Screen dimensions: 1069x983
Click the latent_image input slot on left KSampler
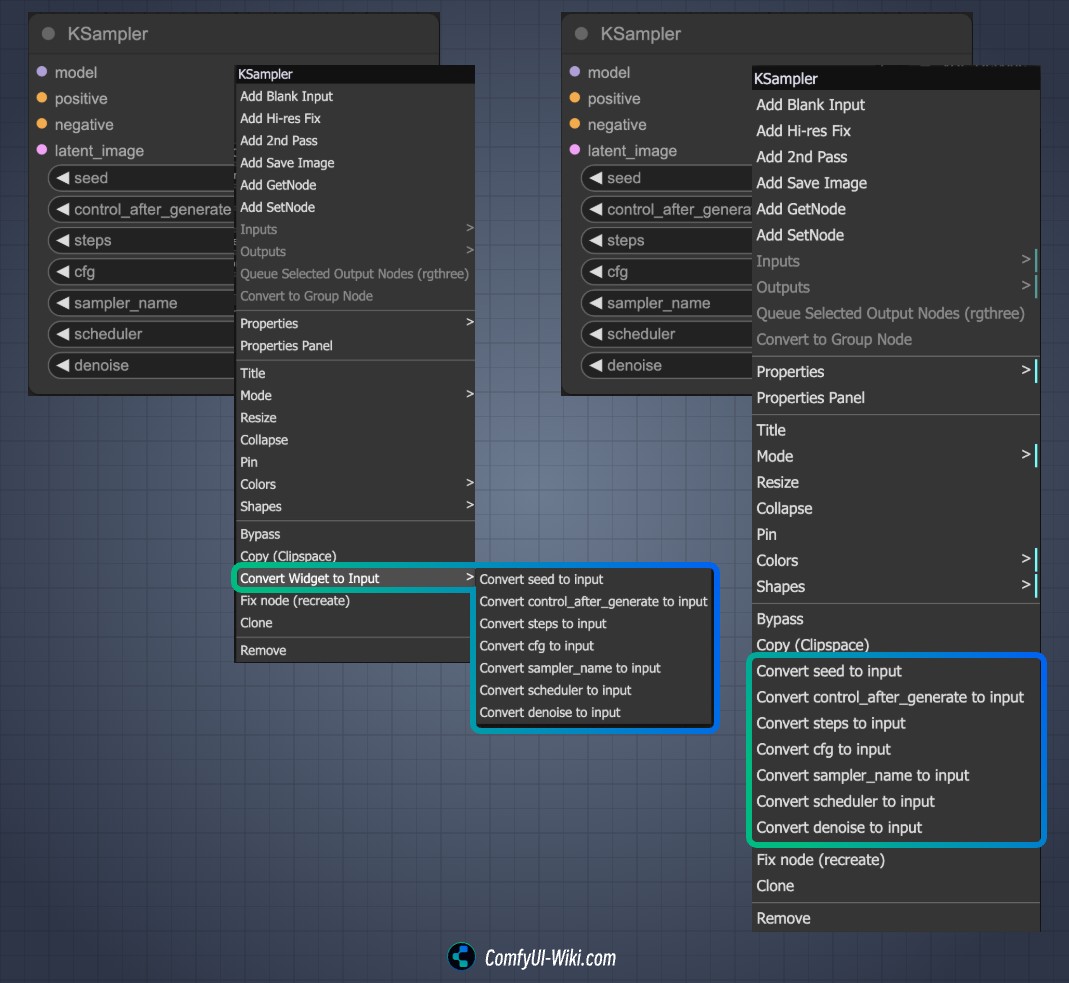[42, 150]
